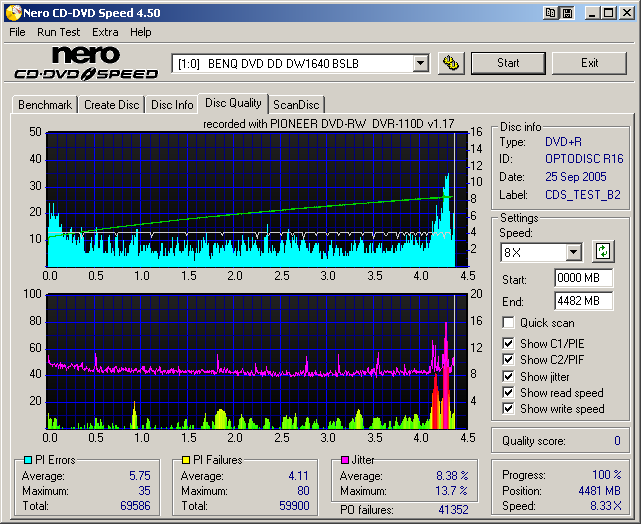Open the BENQ DVD drive selection dropdown
641x524 pixels.
pyautogui.click(x=420, y=63)
